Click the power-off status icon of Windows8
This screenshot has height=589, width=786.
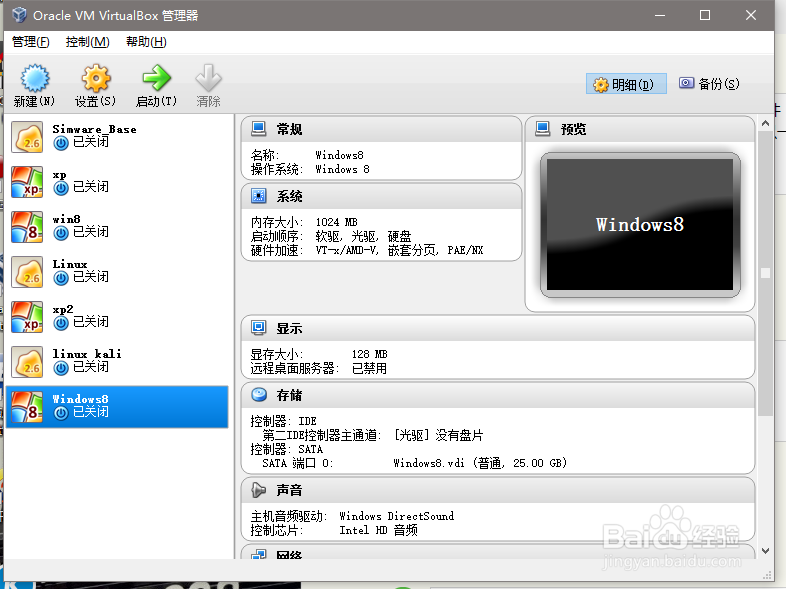click(61, 414)
